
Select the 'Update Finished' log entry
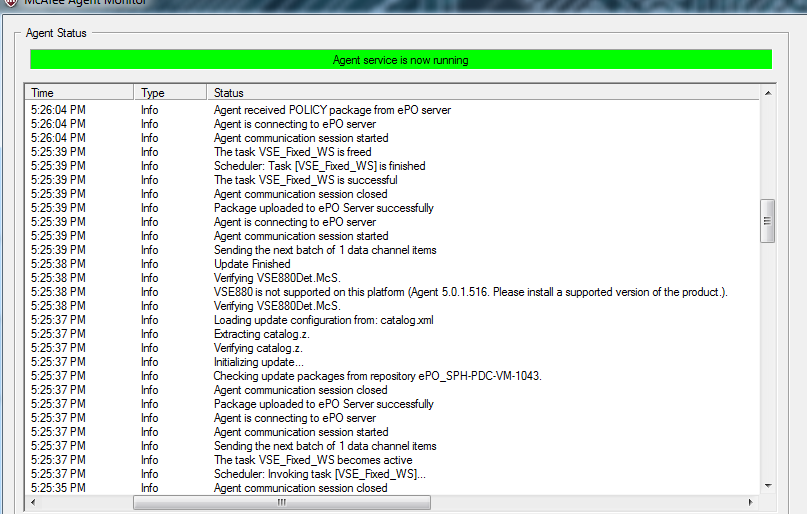click(252, 264)
